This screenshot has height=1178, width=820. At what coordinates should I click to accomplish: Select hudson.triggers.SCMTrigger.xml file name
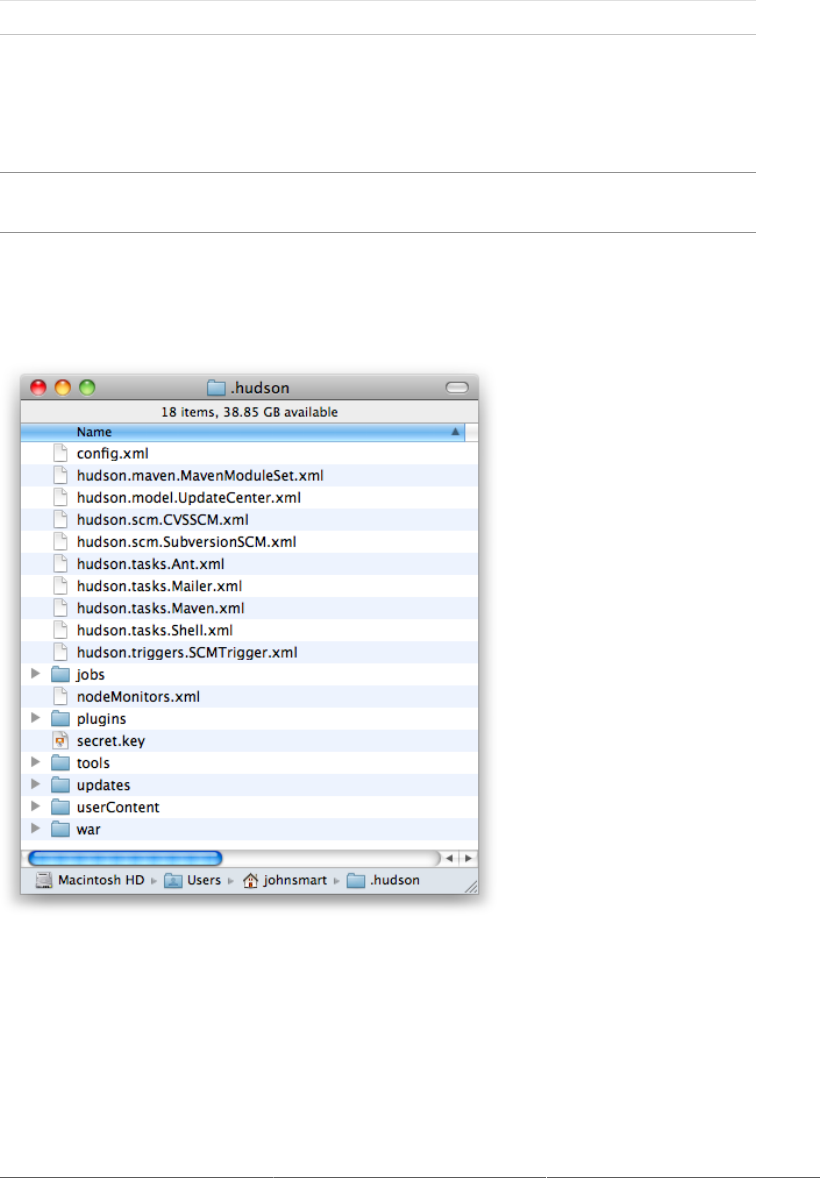tap(187, 653)
